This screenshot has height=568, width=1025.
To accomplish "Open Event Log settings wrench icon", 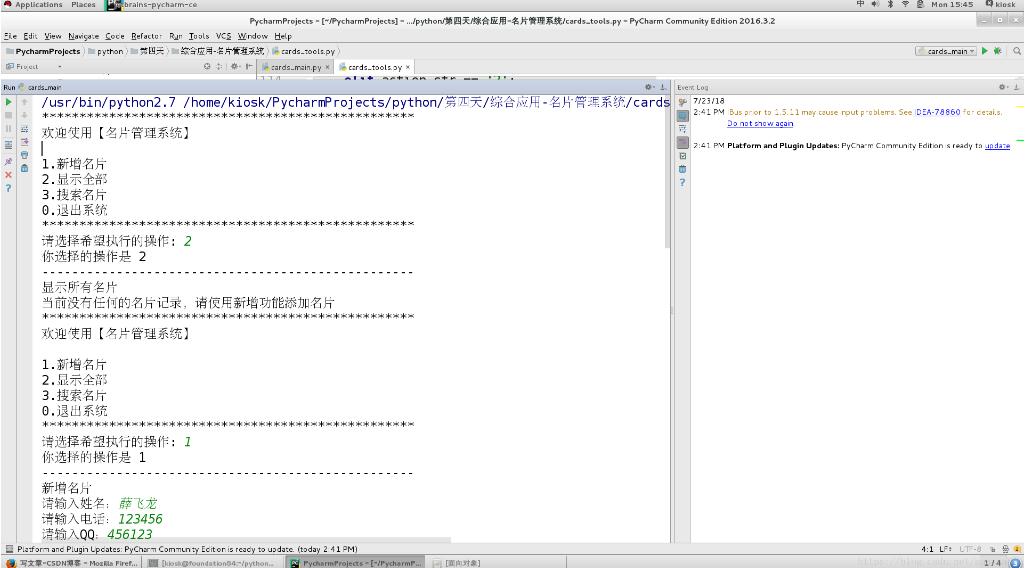I will tap(682, 102).
